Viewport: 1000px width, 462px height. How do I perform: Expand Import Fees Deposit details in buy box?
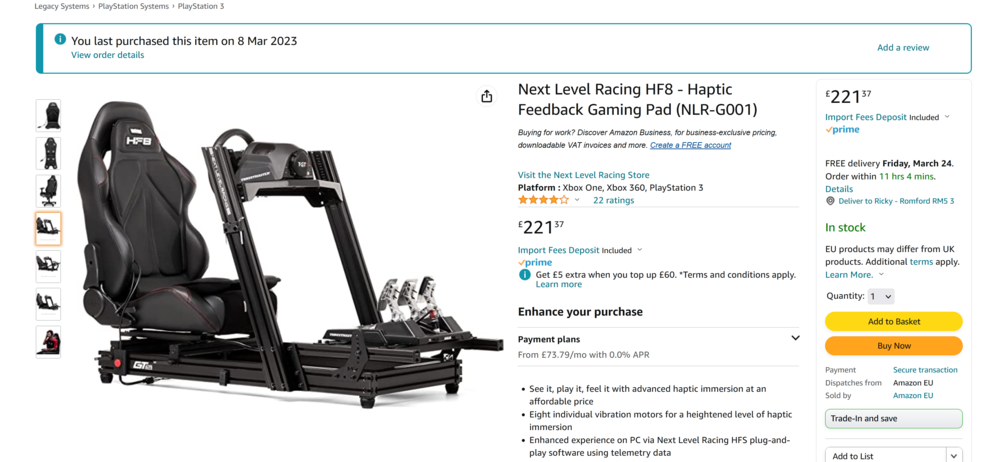click(946, 117)
